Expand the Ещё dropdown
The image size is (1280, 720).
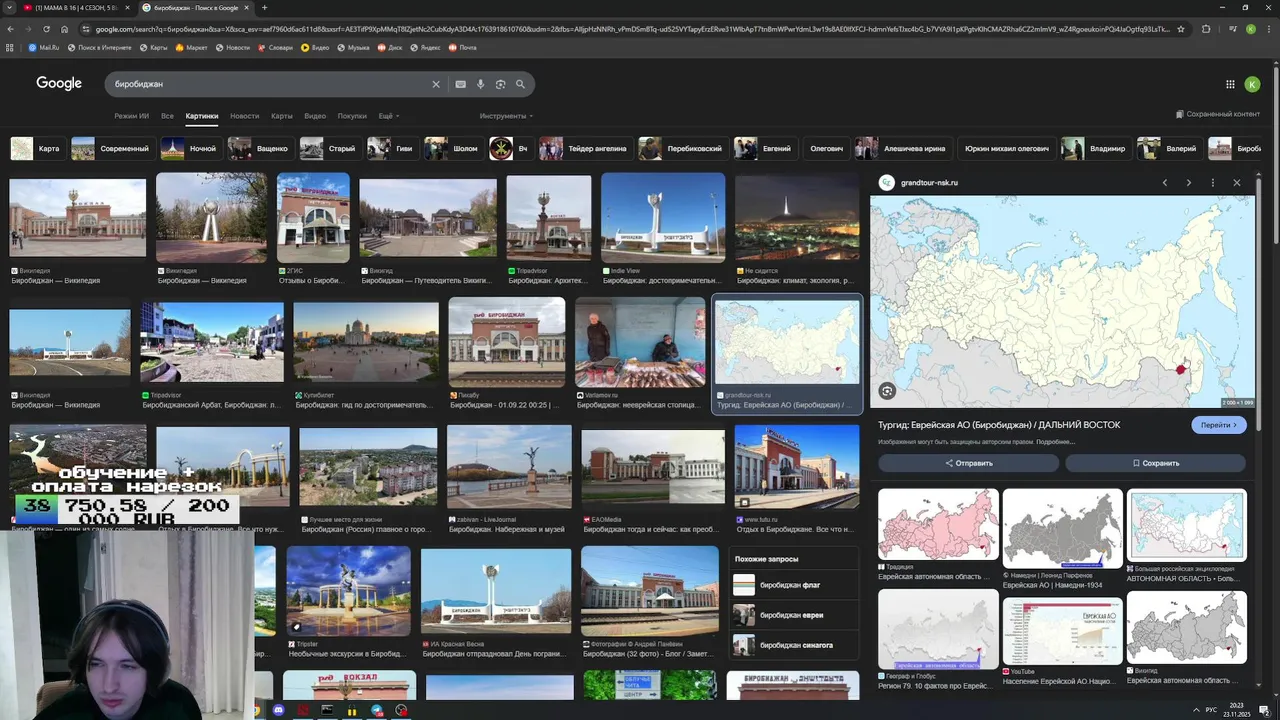(x=388, y=116)
